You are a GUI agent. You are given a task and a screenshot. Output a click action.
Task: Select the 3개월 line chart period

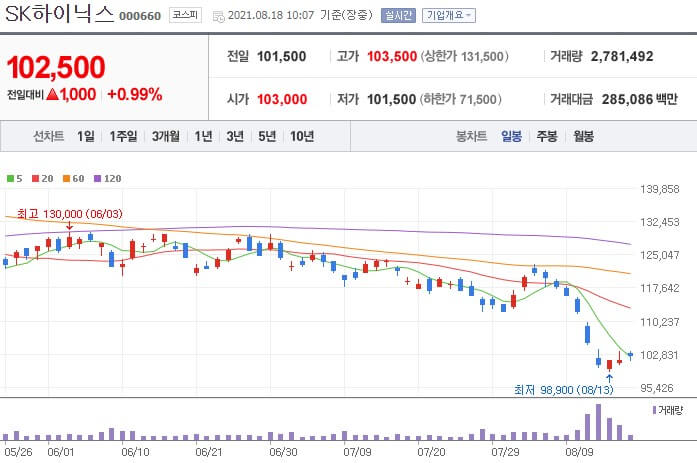tap(165, 136)
